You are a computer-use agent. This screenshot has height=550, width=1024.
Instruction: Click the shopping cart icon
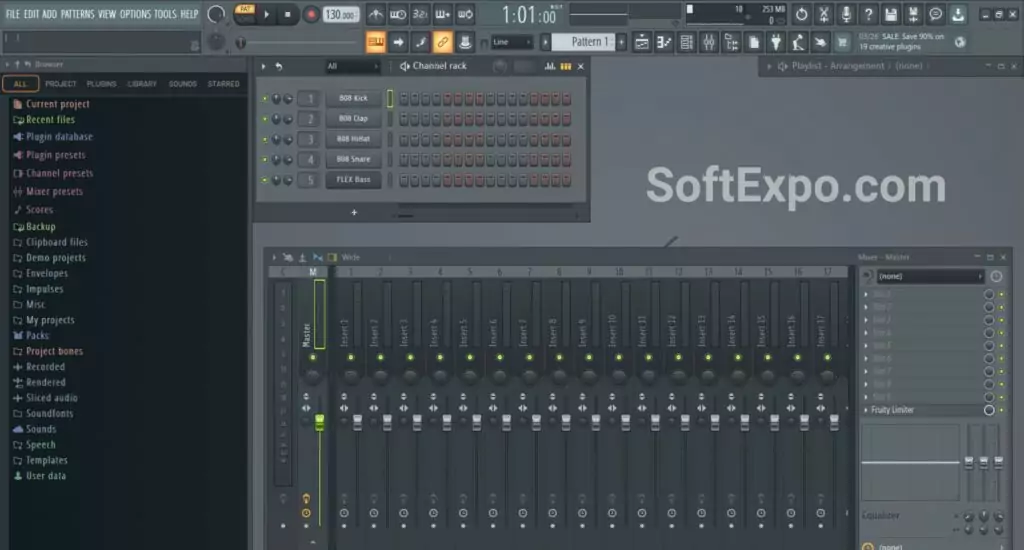(x=842, y=42)
